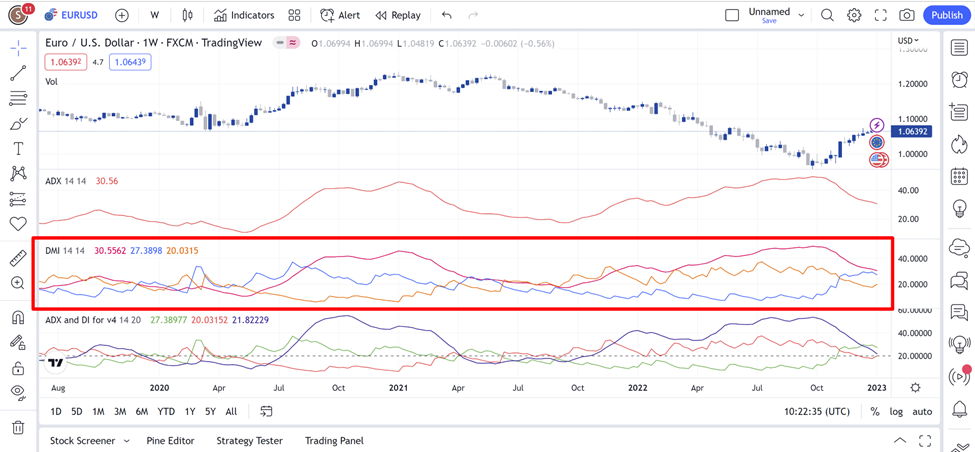Open the notifications bell panel
Image resolution: width=975 pixels, height=452 pixels.
(959, 409)
